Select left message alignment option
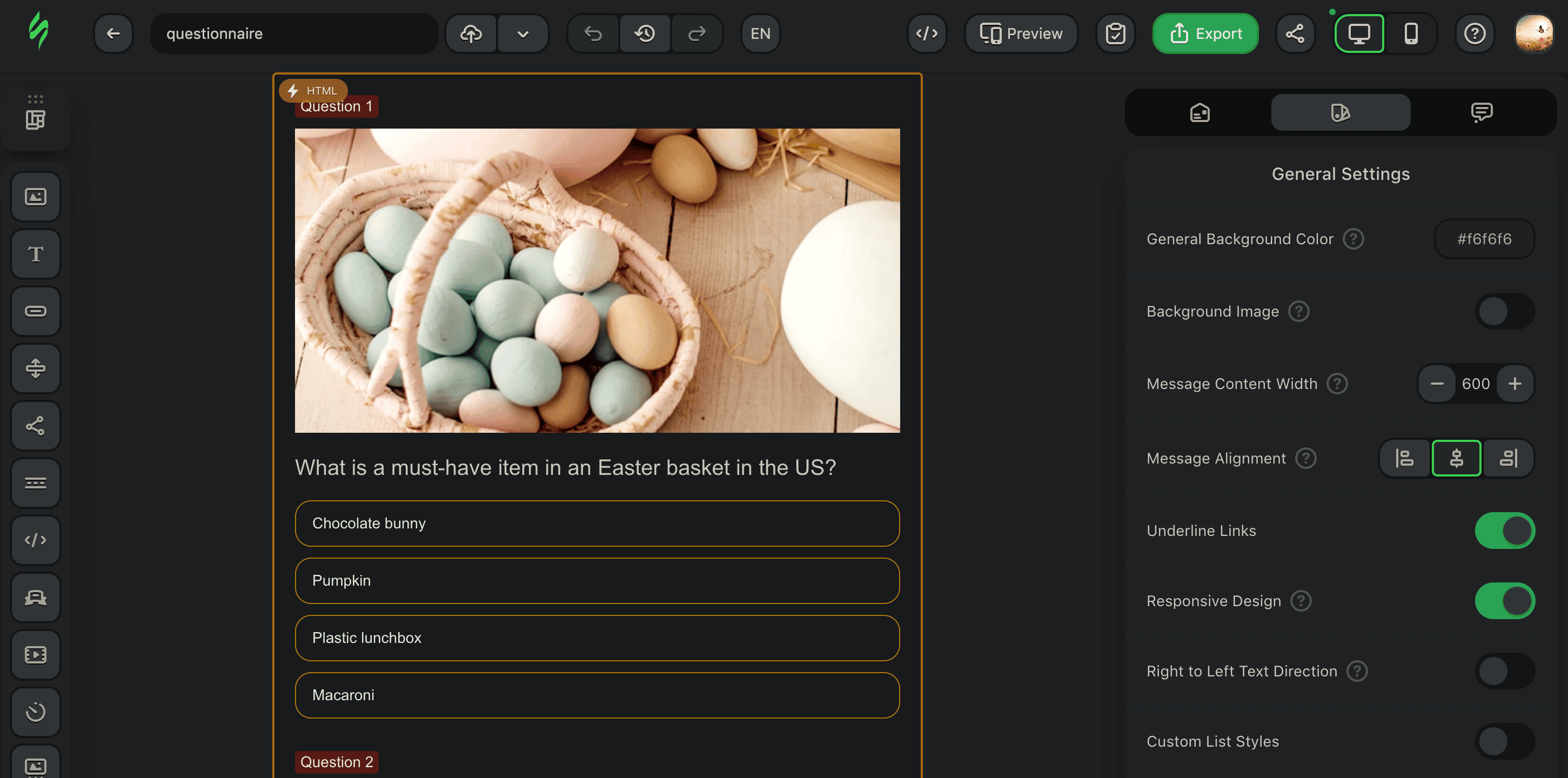This screenshot has width=1568, height=778. pos(1404,458)
